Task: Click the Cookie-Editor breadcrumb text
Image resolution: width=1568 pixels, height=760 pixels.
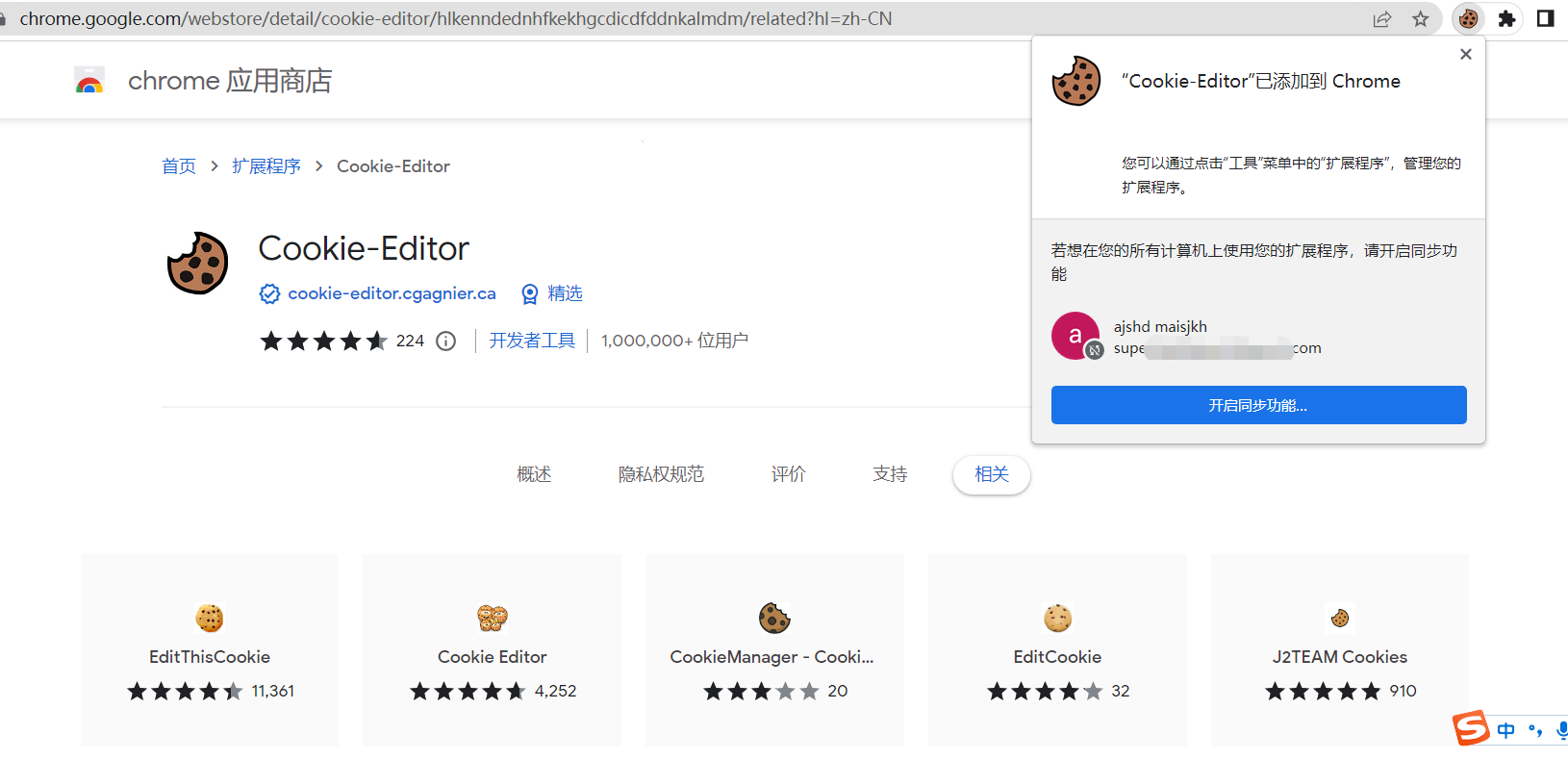Action: (393, 166)
